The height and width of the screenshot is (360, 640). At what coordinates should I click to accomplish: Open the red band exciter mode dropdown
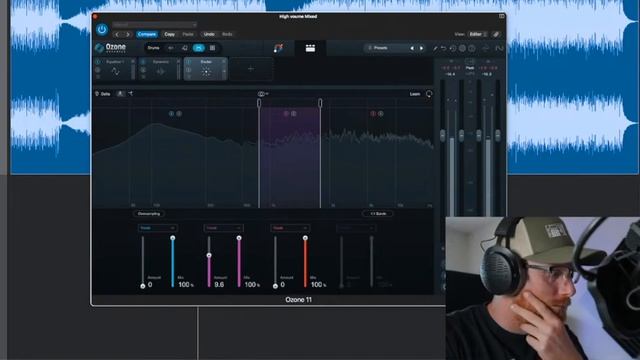290,228
